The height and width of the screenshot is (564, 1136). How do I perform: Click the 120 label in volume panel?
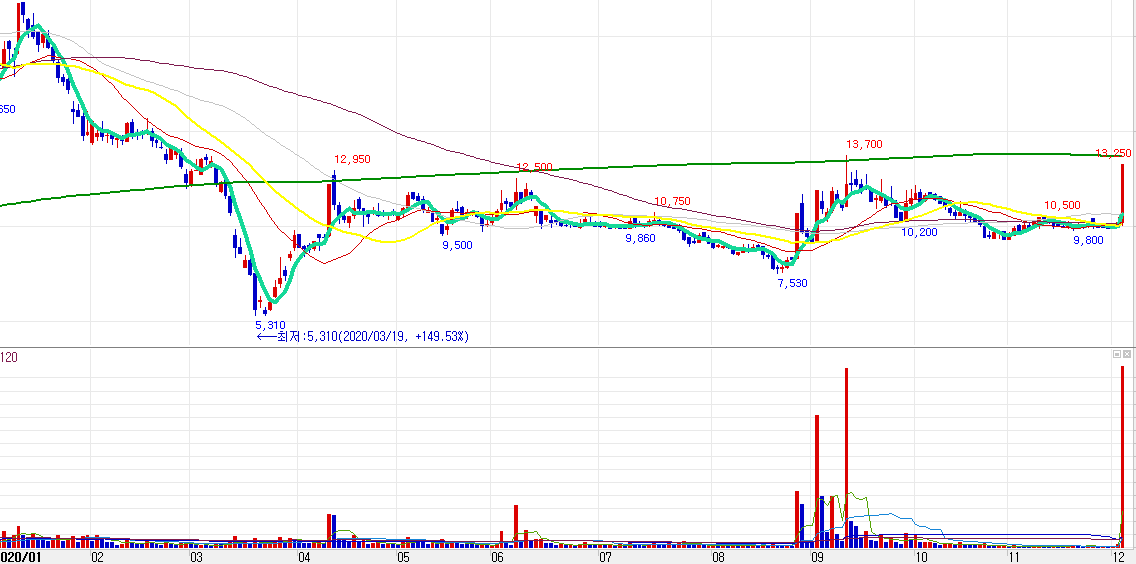point(9,356)
